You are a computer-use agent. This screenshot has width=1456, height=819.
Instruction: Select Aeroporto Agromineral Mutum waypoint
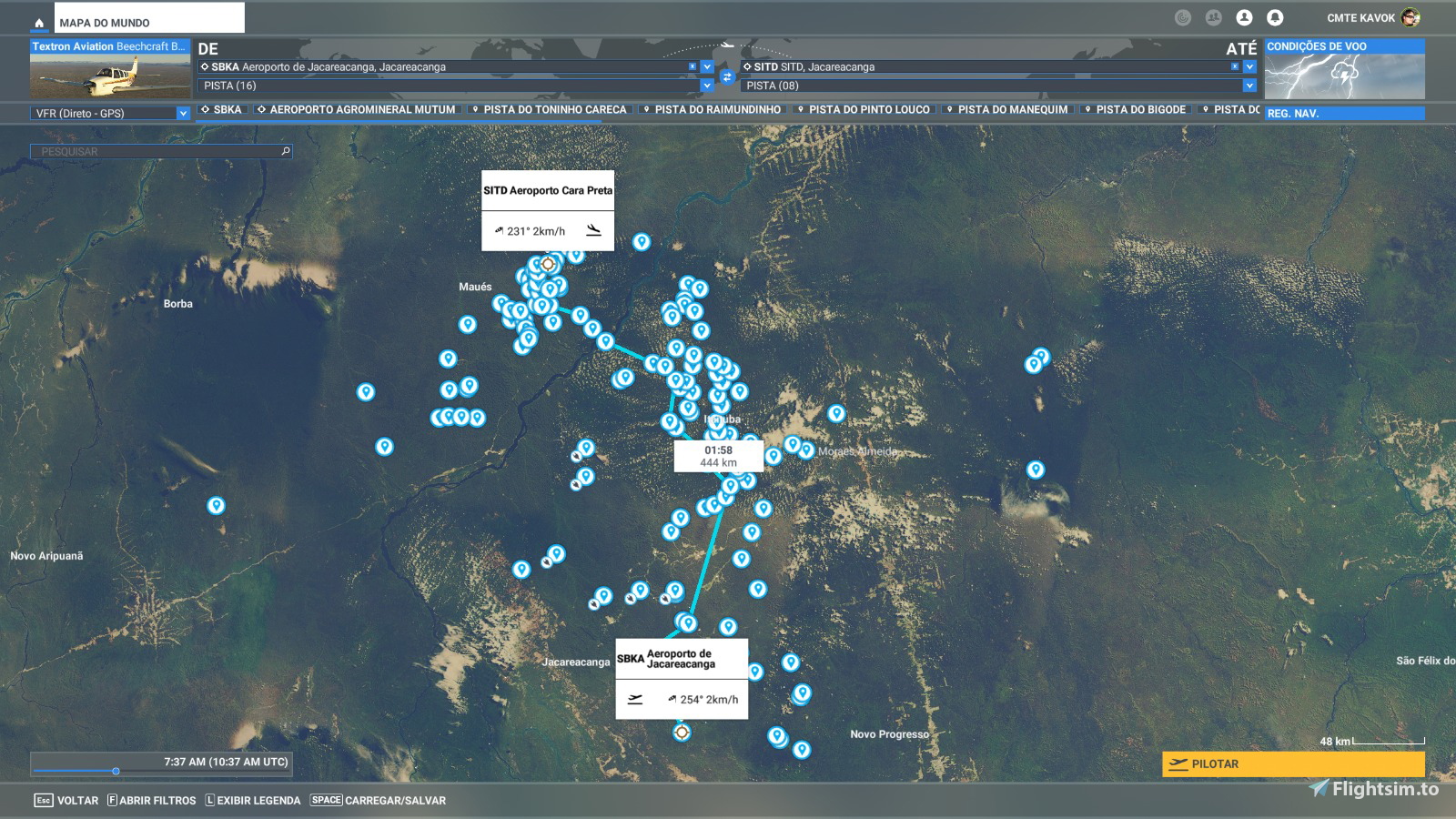tap(357, 109)
